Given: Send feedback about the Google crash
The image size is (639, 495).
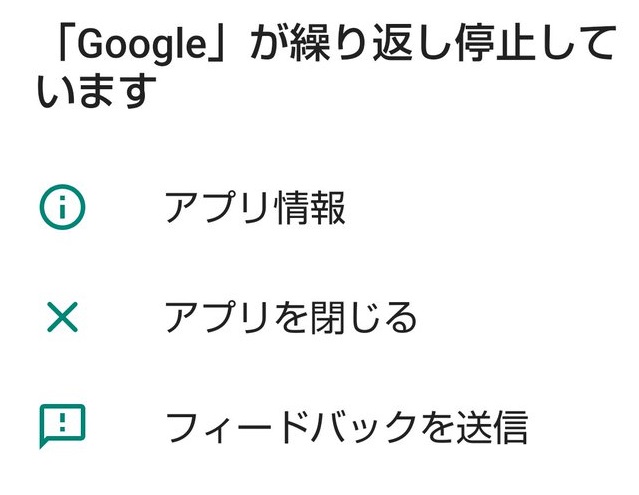Looking at the screenshot, I should (345, 427).
